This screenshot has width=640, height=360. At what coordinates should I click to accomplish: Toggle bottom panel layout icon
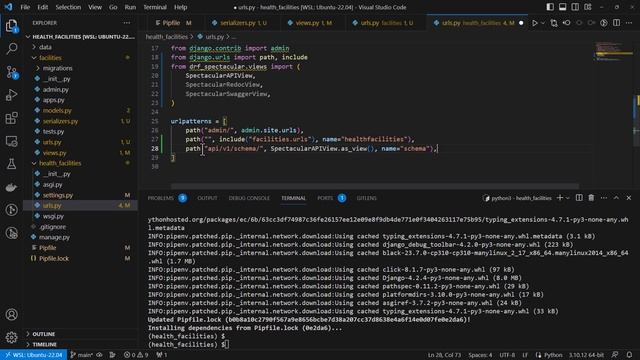pyautogui.click(x=562, y=7)
